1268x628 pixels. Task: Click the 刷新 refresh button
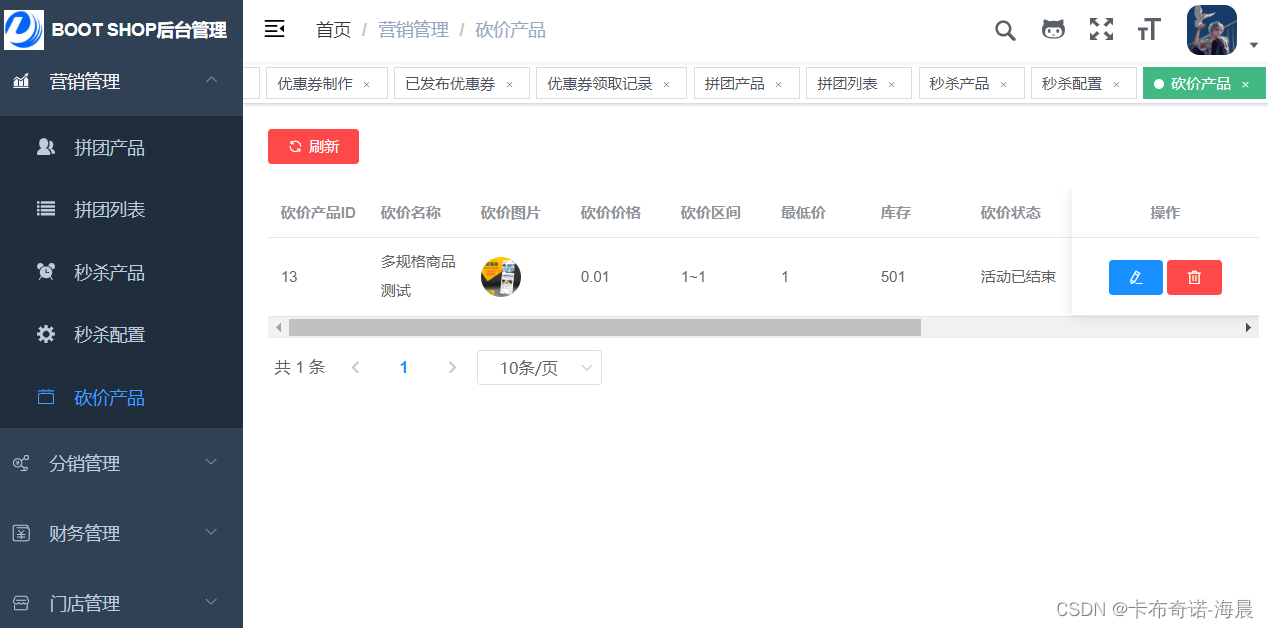tap(313, 145)
